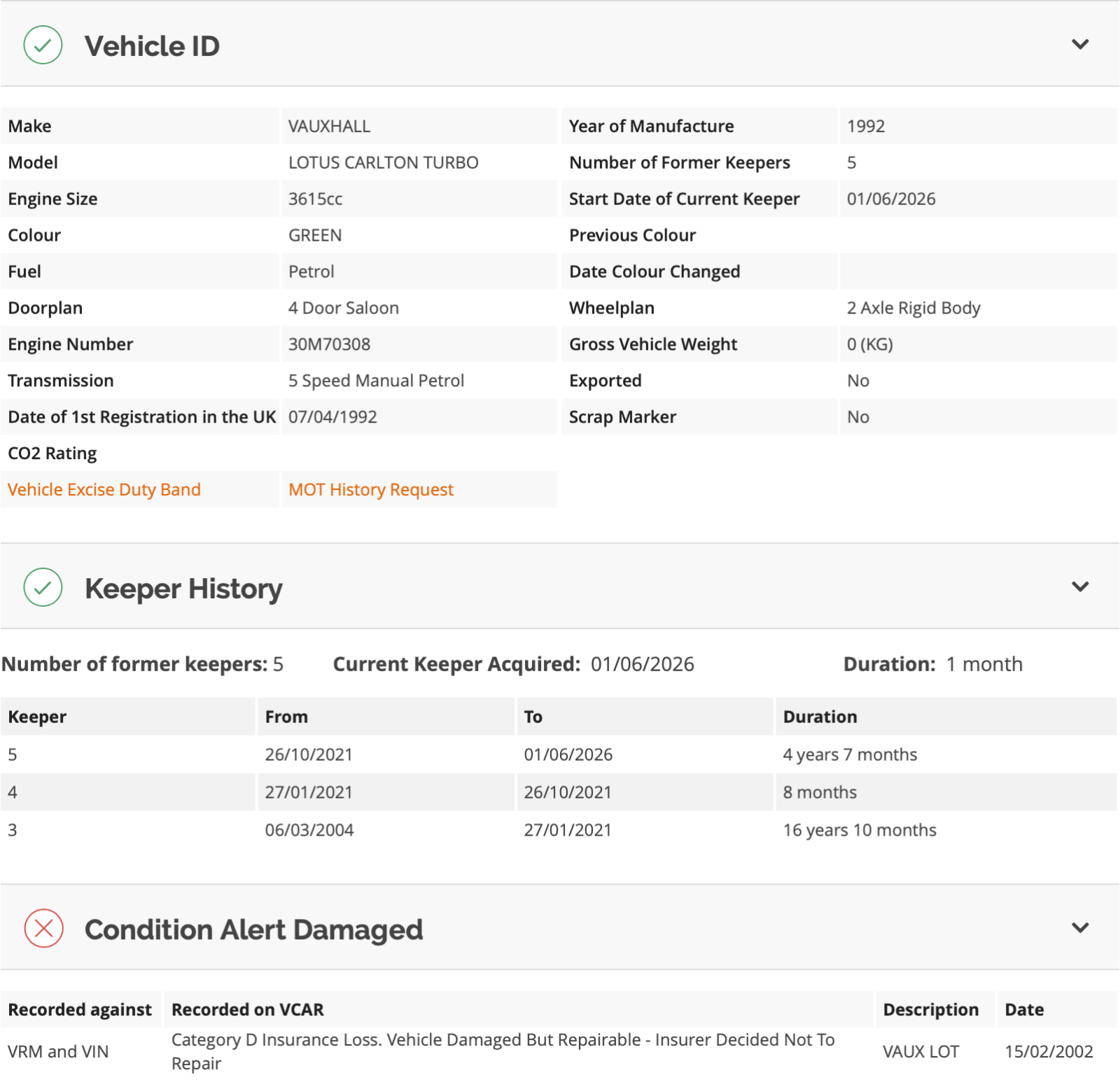Viewport: 1120px width, 1089px height.
Task: Click the Condition Alert Damaged heading
Action: click(x=253, y=929)
